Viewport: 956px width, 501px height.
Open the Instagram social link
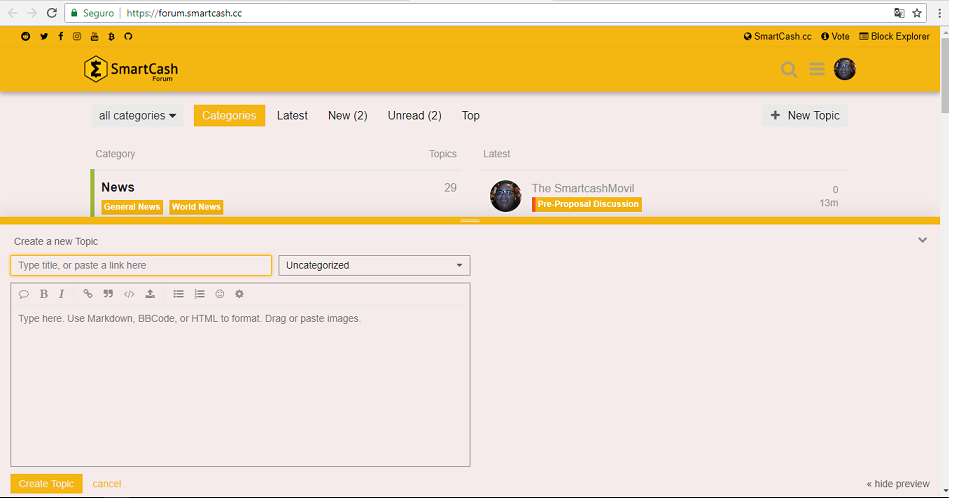coord(77,37)
